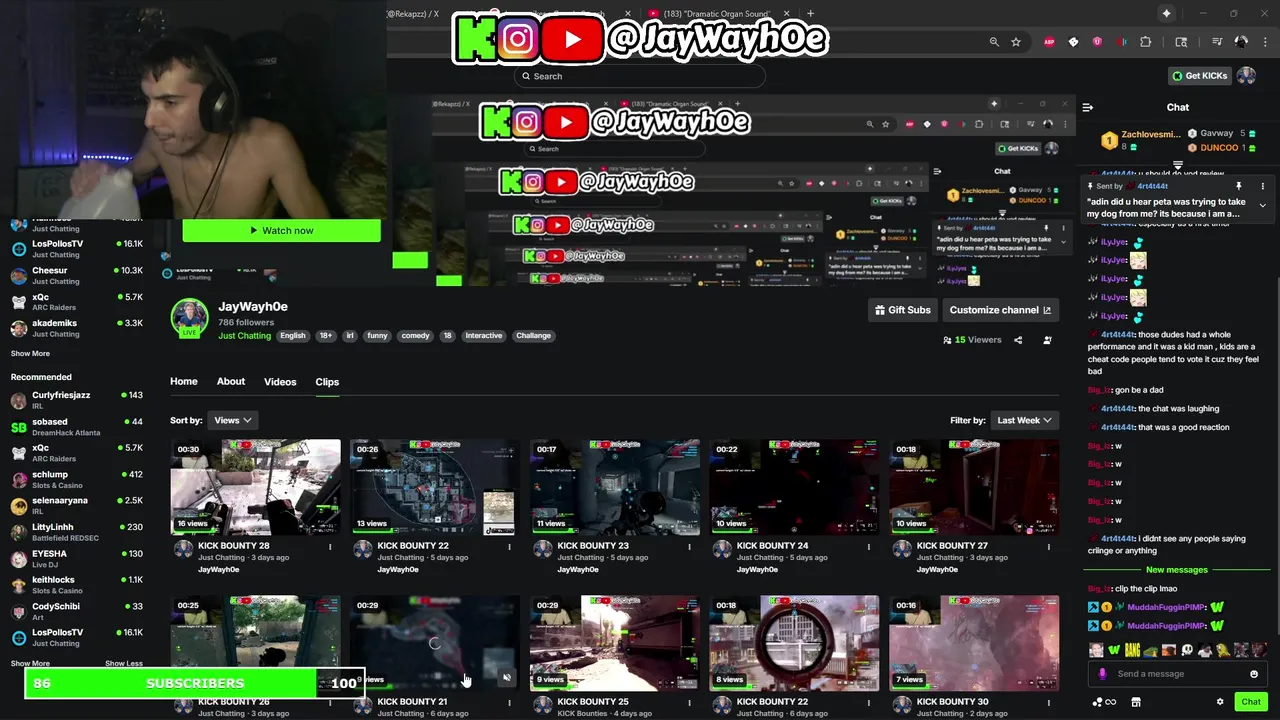Open the browser profile avatar
Viewport: 1280px width, 720px height.
[x=1241, y=42]
